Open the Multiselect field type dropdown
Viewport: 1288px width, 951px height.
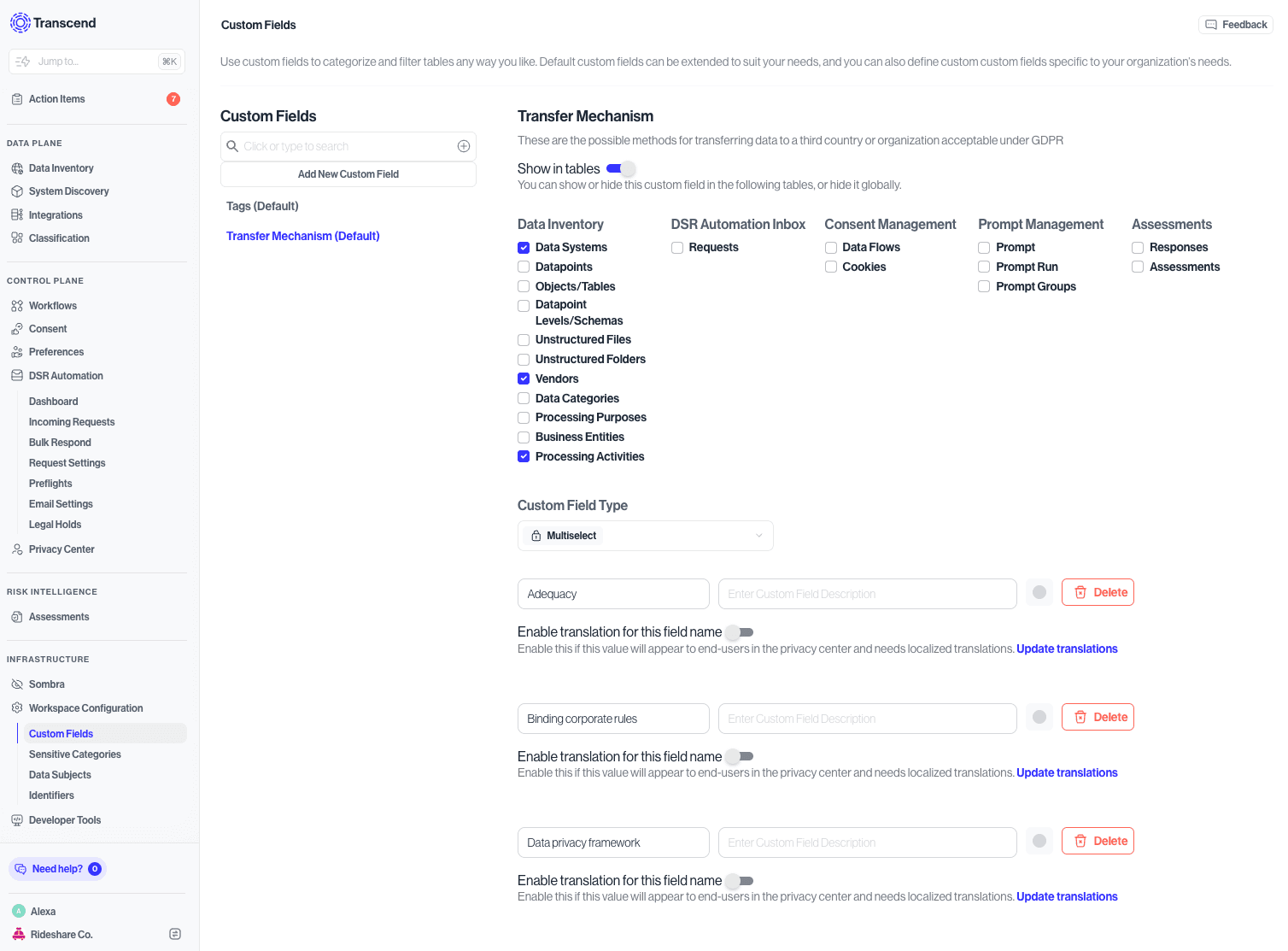(x=645, y=535)
